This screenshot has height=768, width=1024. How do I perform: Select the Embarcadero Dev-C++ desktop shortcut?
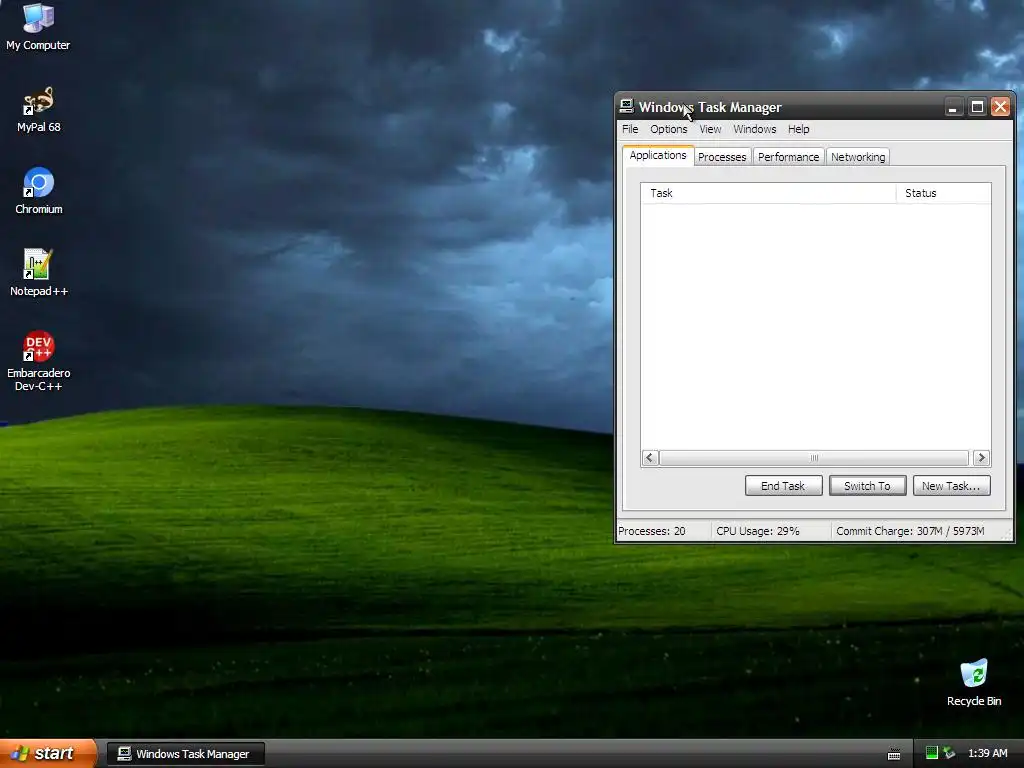point(39,360)
